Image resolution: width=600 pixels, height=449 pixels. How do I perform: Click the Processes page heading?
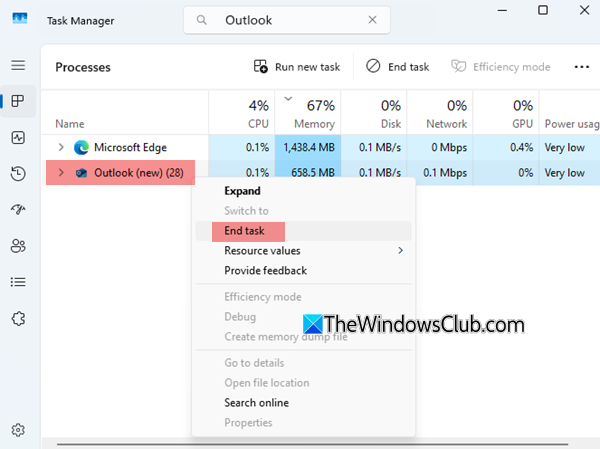point(83,67)
